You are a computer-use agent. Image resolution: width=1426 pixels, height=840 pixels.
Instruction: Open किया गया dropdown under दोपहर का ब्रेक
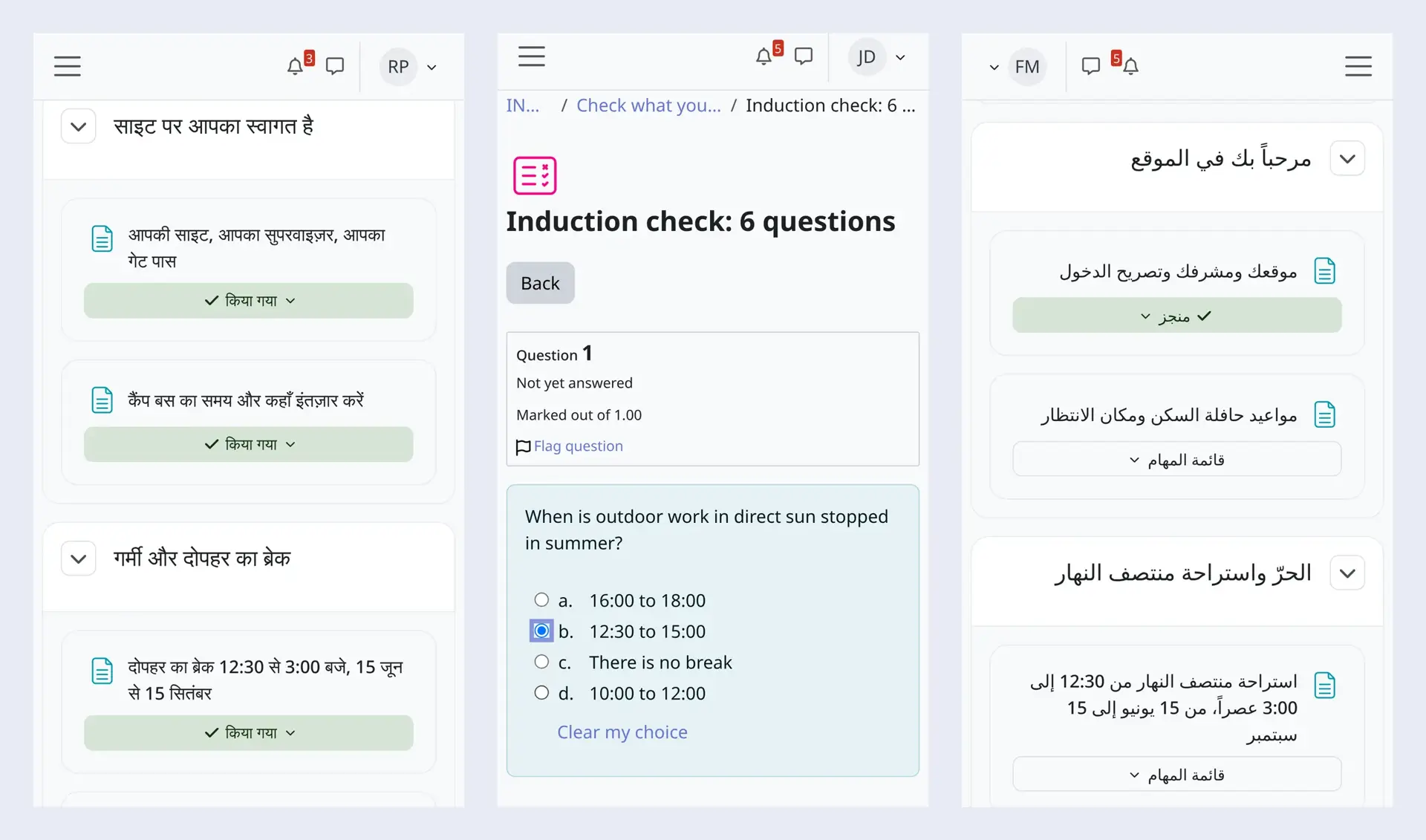[249, 733]
